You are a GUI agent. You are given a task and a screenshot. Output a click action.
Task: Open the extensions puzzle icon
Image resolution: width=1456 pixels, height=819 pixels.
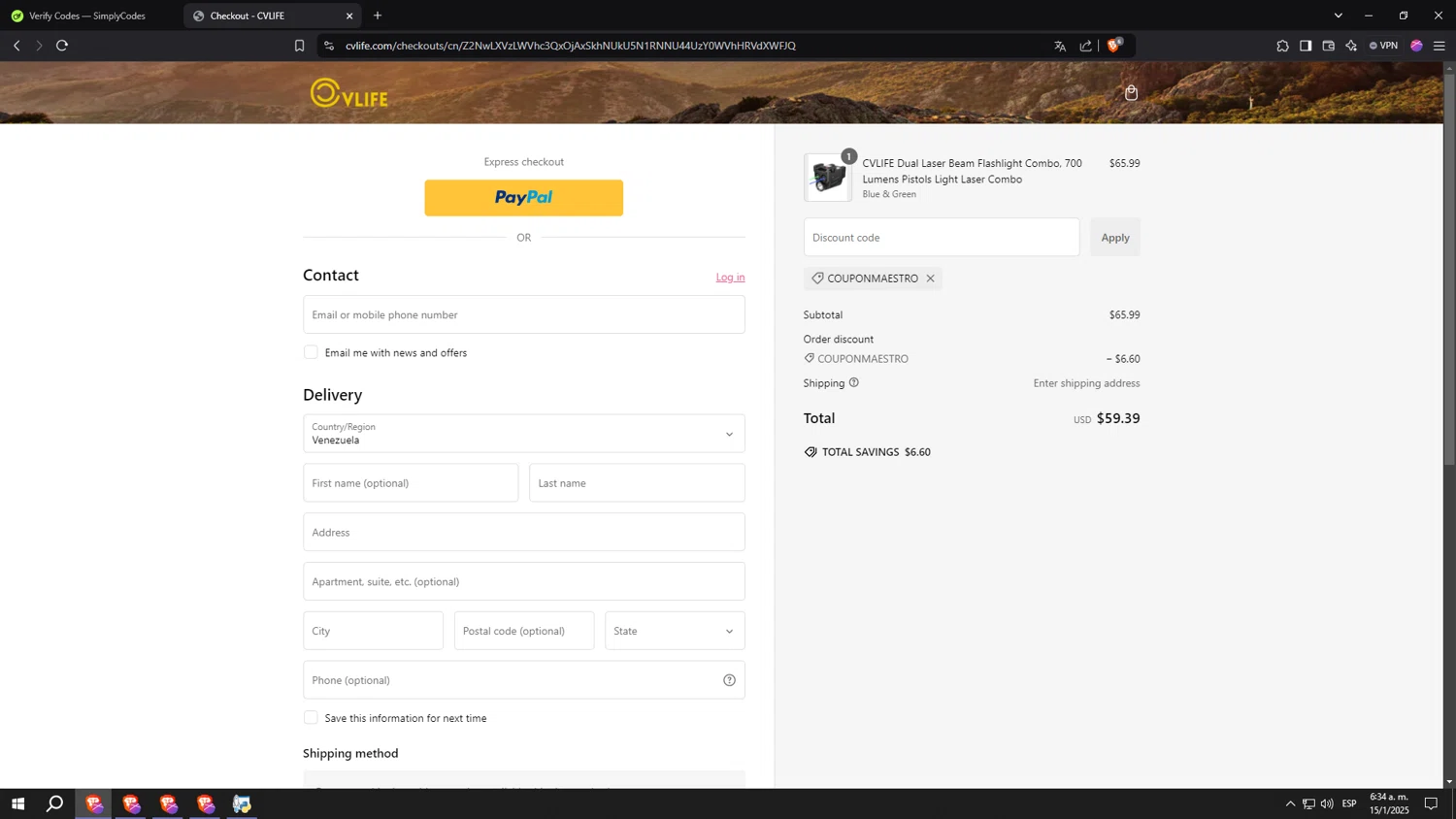tap(1282, 46)
